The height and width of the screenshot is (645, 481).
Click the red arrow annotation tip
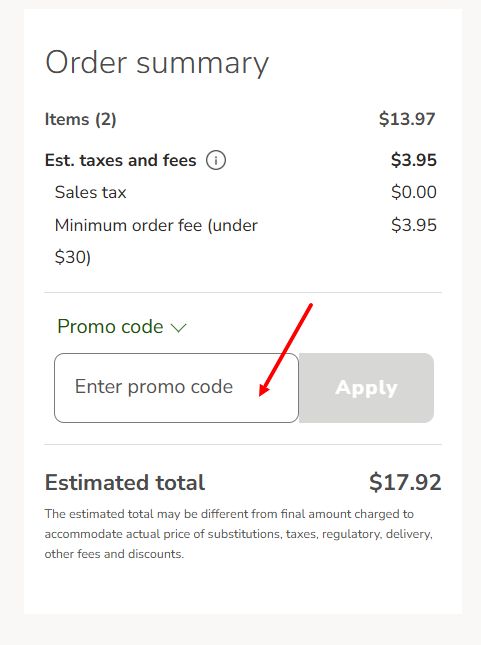pos(260,394)
